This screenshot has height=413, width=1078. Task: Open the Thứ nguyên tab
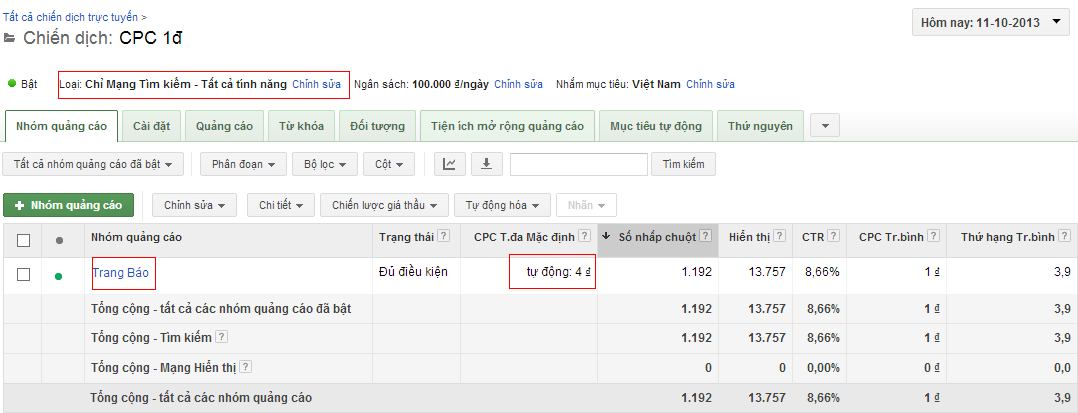click(760, 126)
